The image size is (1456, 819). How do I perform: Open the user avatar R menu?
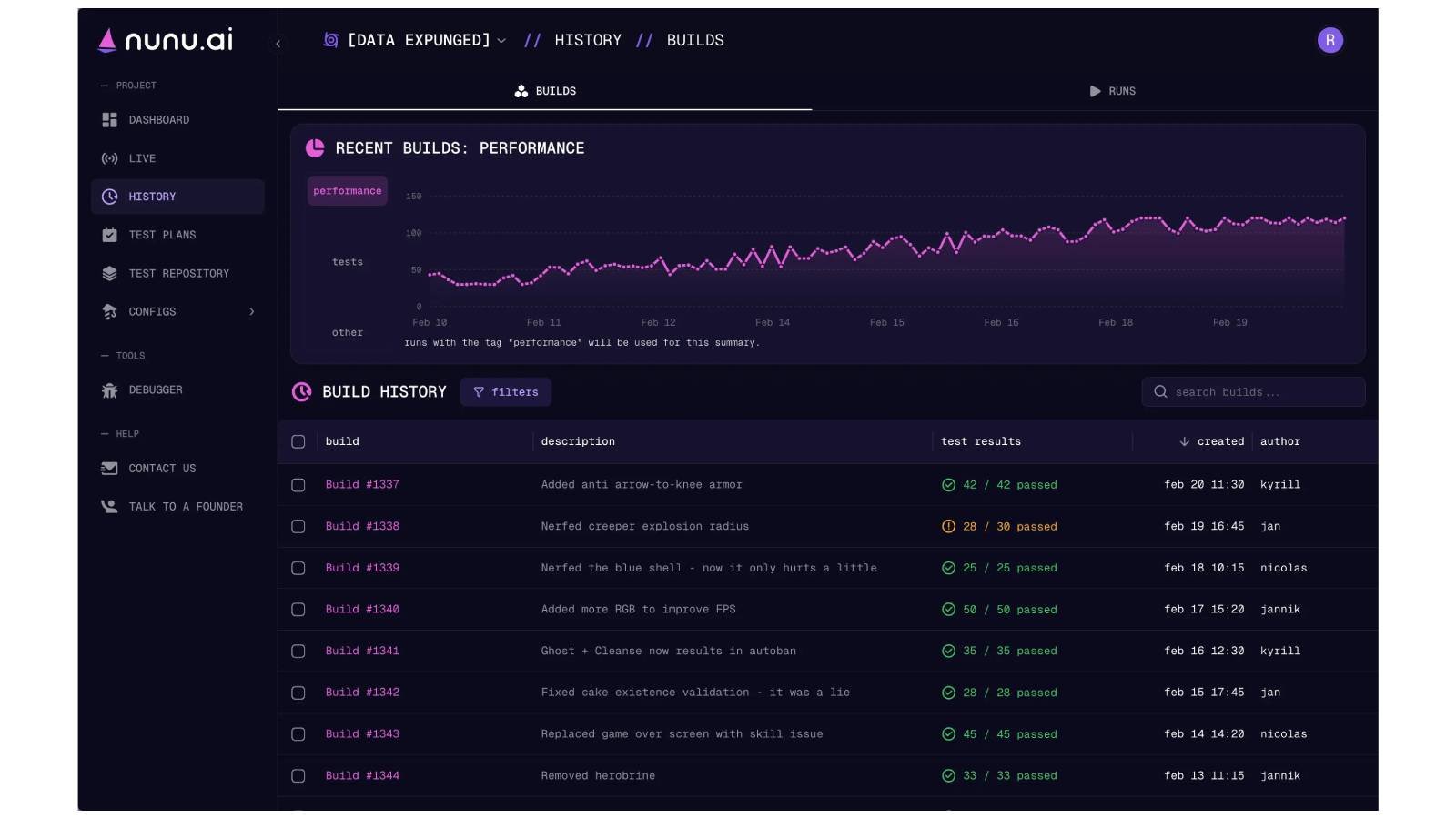[x=1330, y=40]
